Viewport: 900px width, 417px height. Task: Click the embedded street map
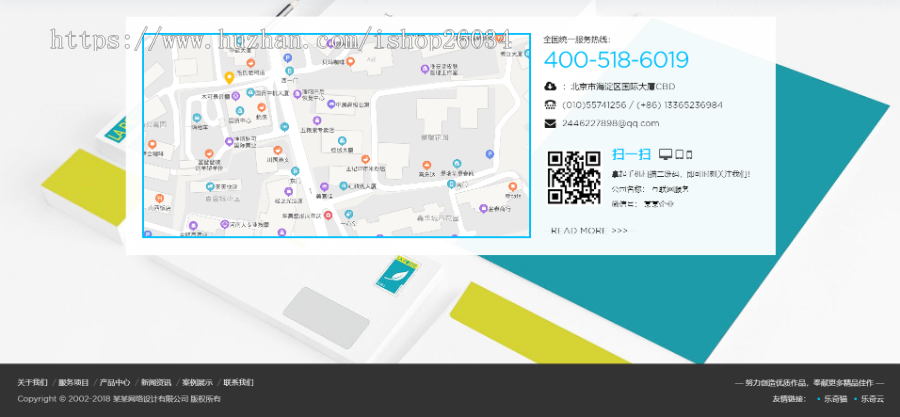tap(336, 135)
